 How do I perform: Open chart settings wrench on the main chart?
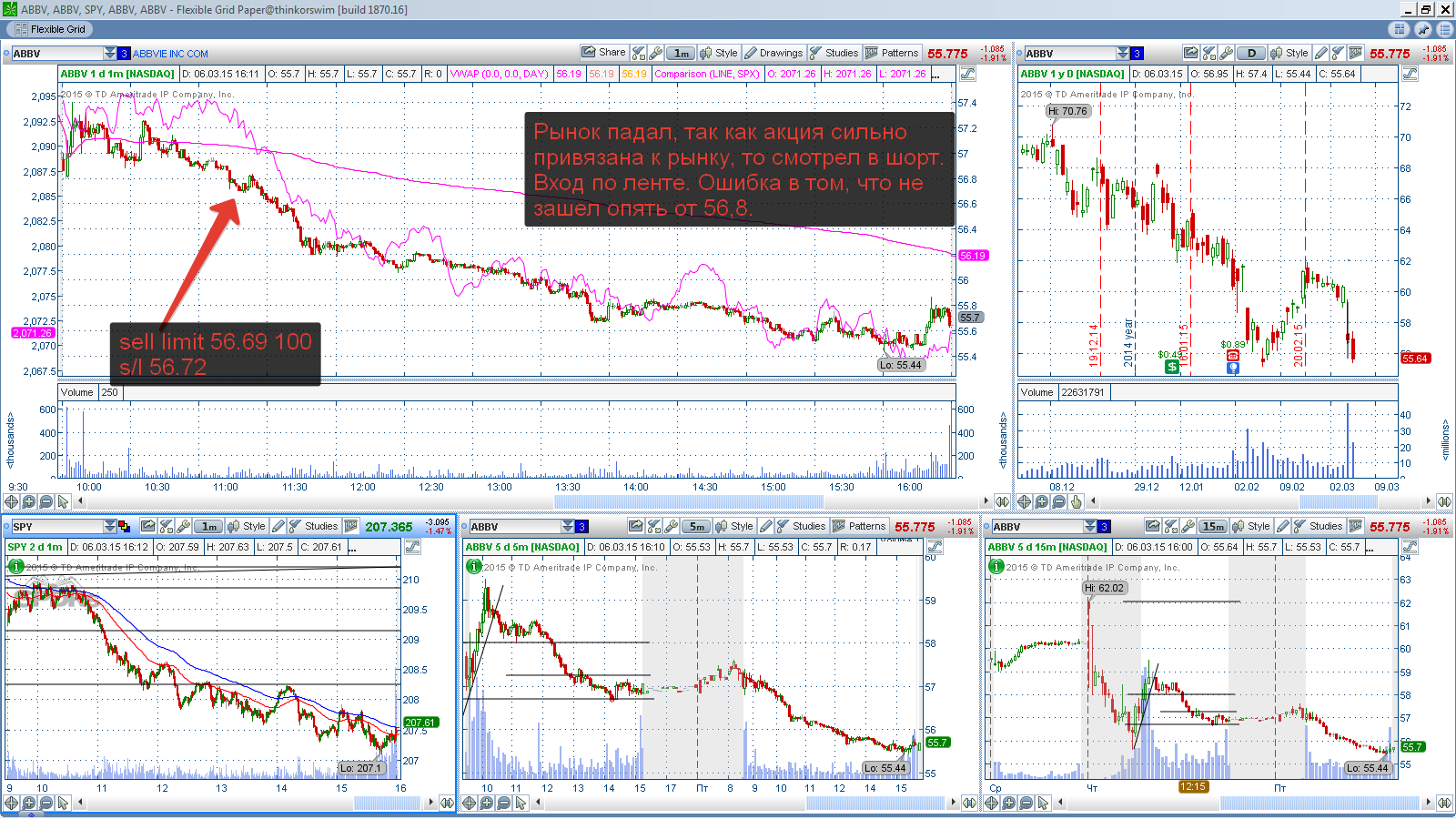(655, 53)
